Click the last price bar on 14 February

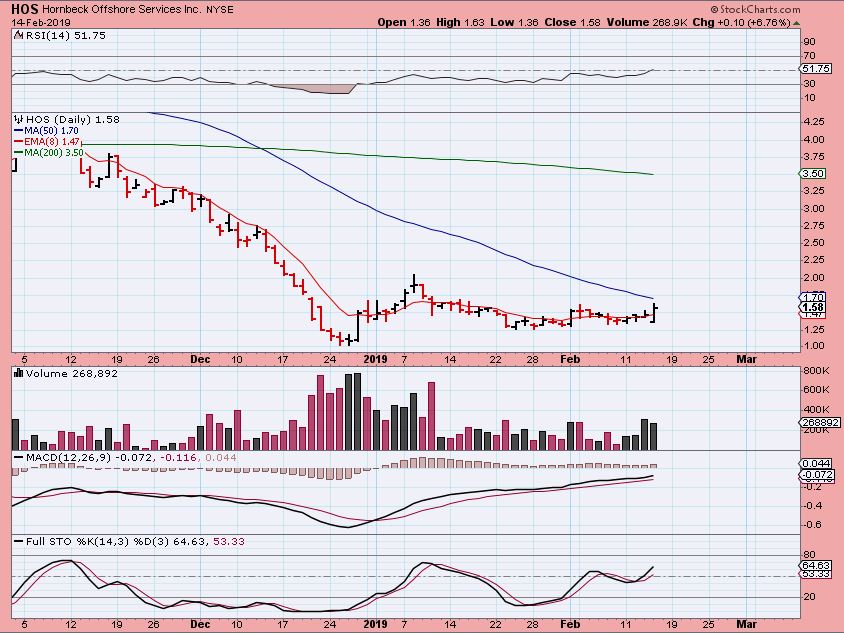[654, 313]
